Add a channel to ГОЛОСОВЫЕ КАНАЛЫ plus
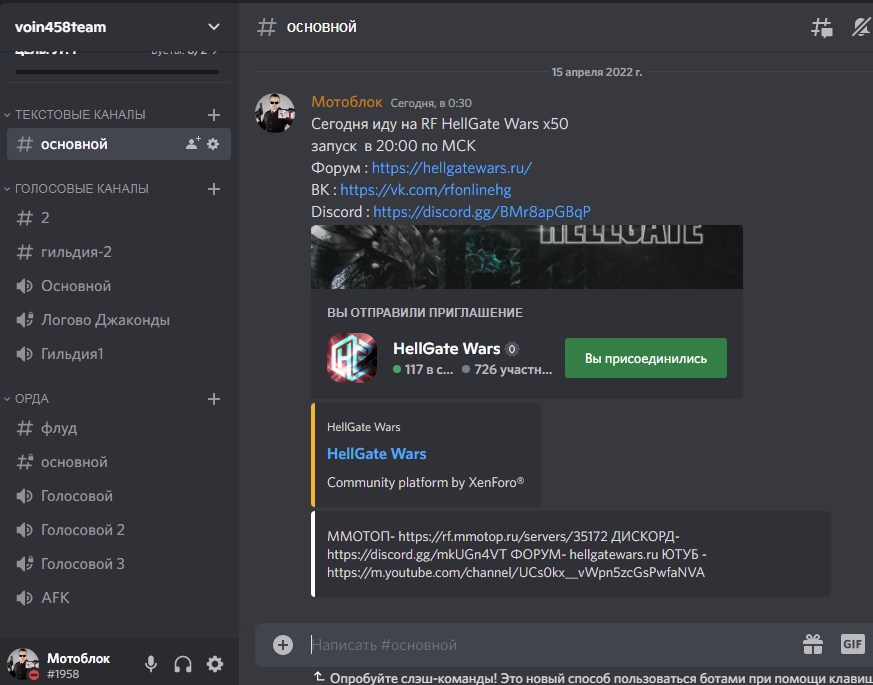The height and width of the screenshot is (685, 873). tap(214, 189)
